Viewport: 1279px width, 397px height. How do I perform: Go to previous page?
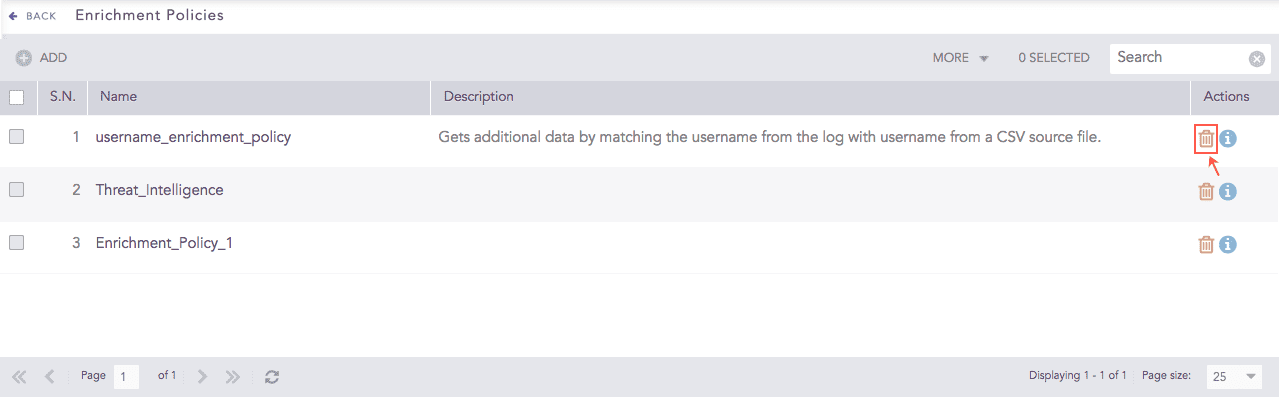tap(49, 377)
